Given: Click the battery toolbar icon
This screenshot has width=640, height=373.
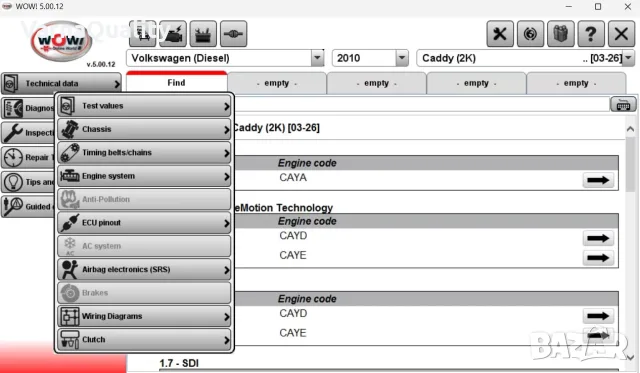Looking at the screenshot, I should coord(203,34).
